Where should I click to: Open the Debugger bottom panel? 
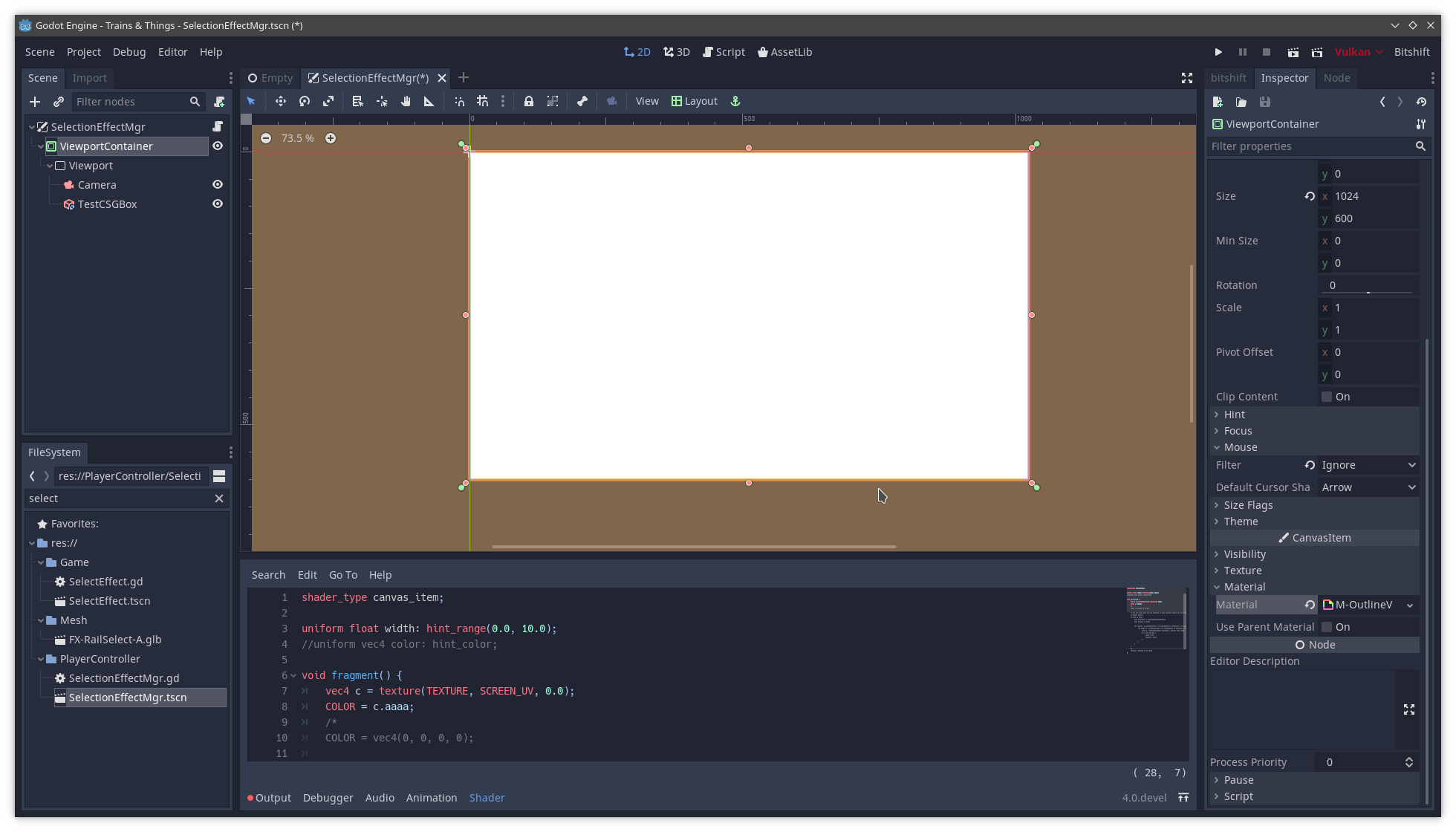click(x=328, y=798)
